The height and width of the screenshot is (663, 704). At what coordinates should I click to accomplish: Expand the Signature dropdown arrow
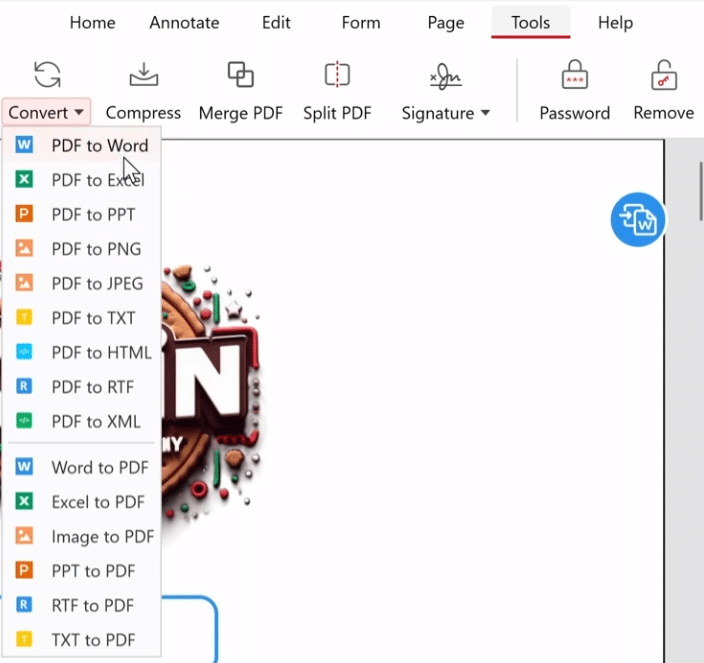(485, 112)
